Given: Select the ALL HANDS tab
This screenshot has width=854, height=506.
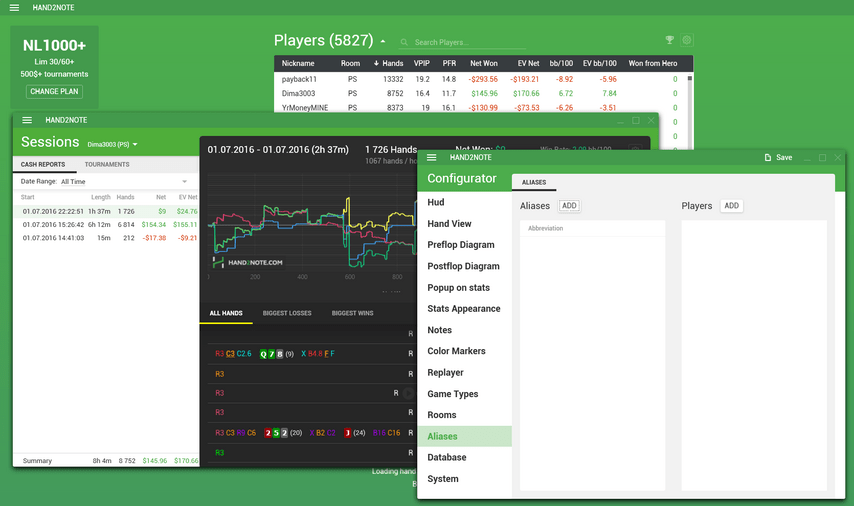Looking at the screenshot, I should [226, 313].
